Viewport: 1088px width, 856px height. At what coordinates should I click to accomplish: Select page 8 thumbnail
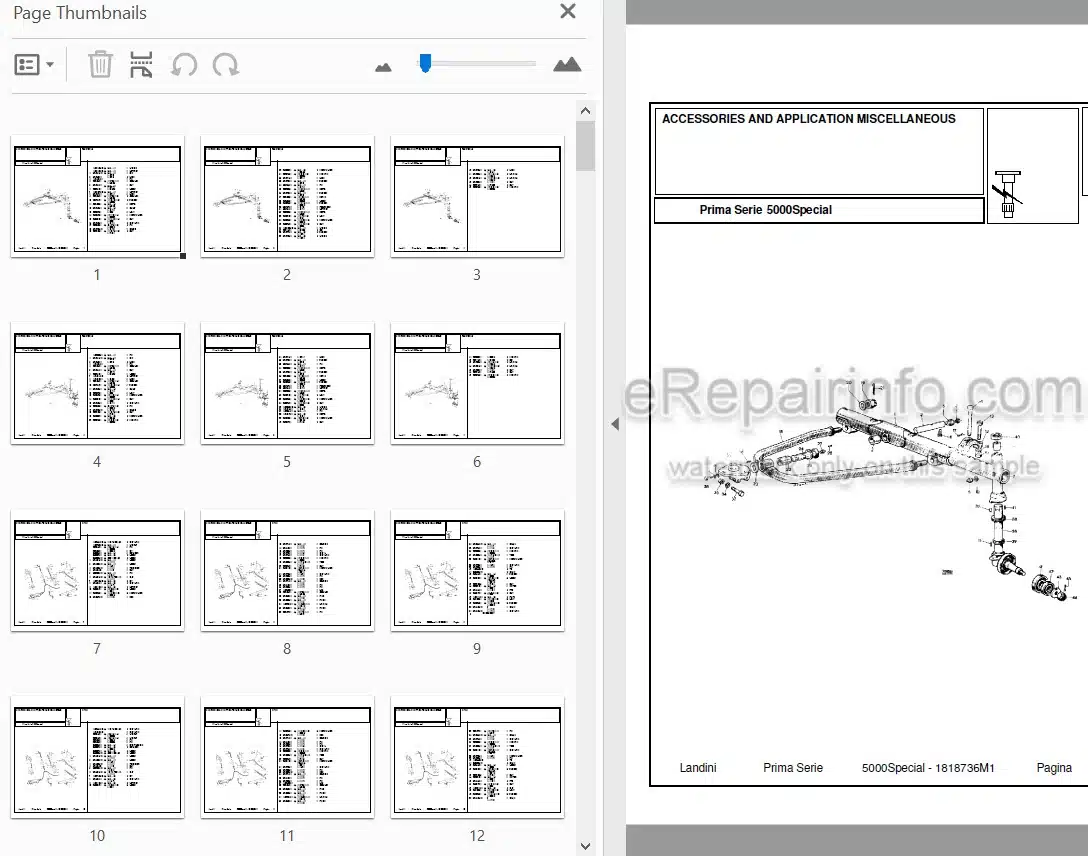(287, 571)
